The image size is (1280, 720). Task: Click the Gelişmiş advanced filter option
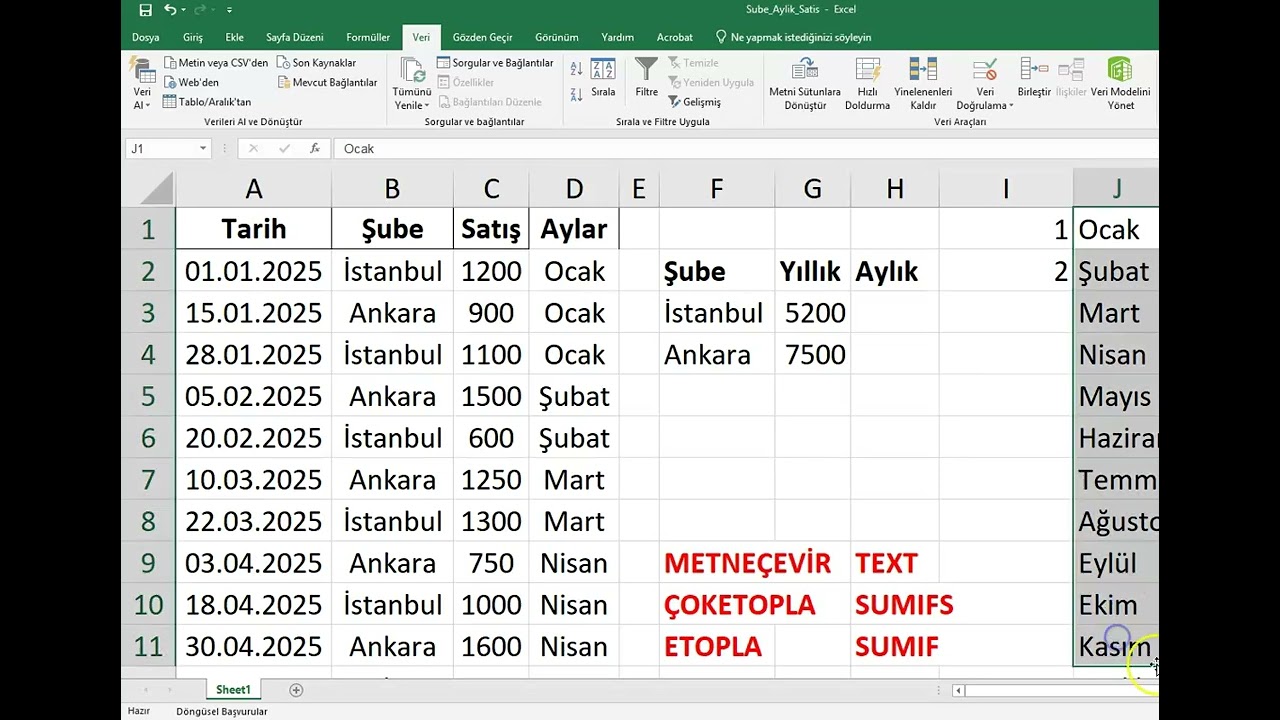694,102
